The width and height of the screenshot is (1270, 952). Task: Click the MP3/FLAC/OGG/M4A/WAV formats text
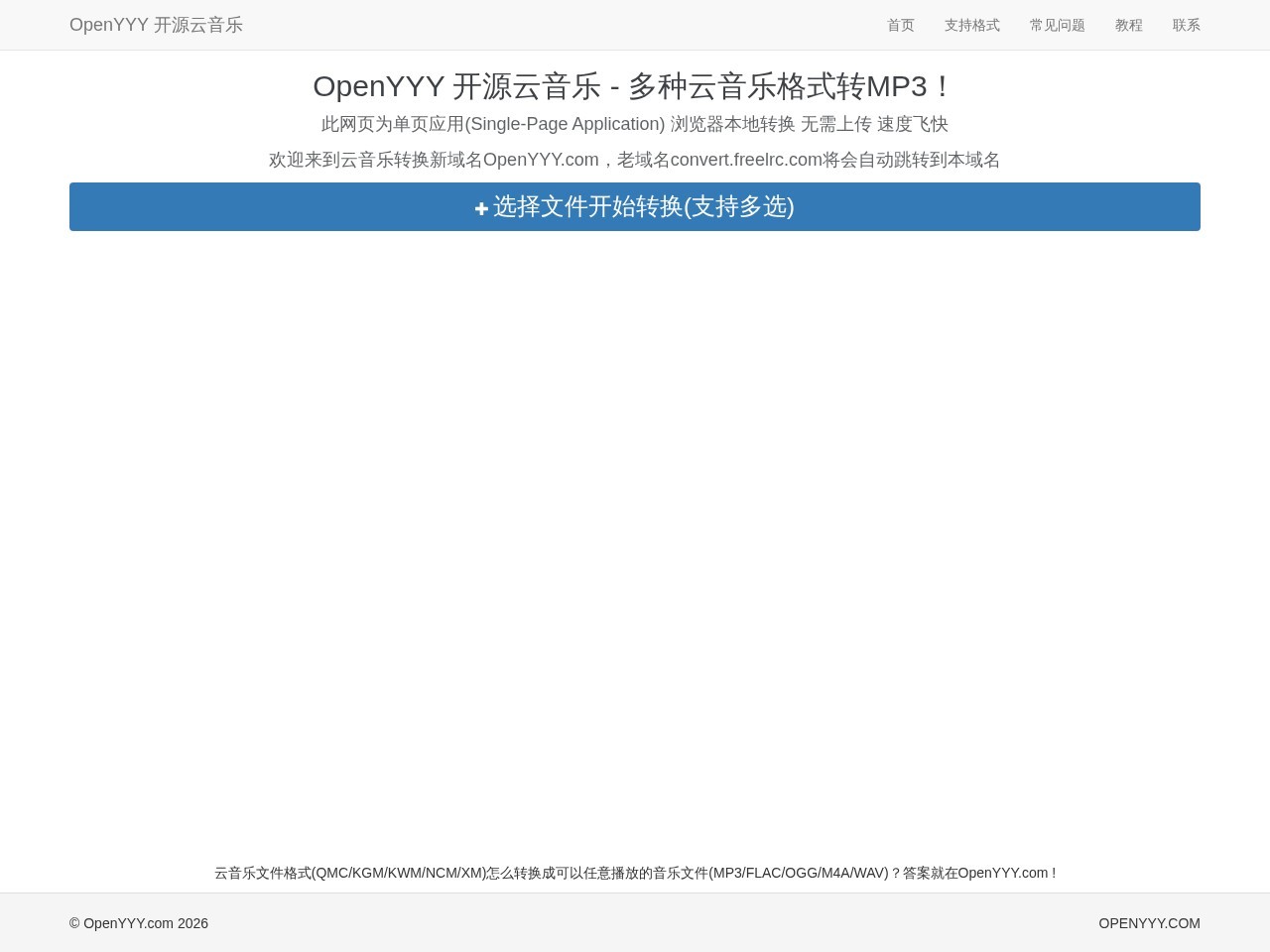click(798, 873)
